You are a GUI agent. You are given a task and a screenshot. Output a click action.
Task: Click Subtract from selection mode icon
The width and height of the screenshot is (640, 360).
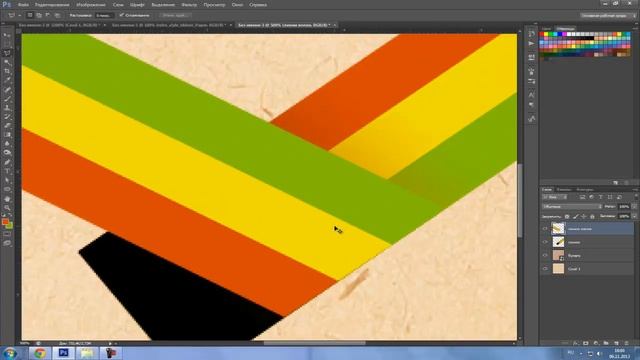[48, 15]
